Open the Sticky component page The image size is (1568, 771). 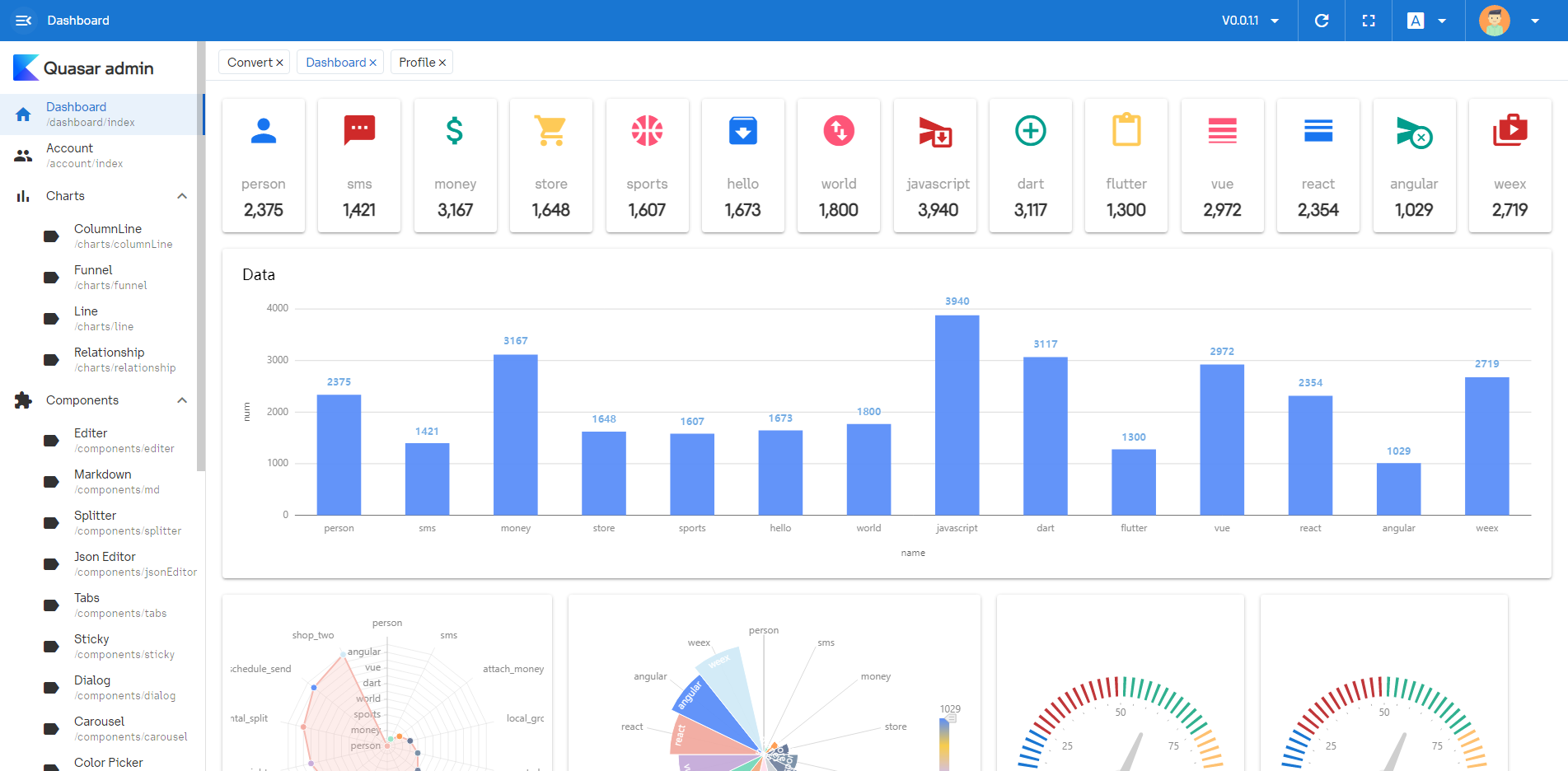pyautogui.click(x=99, y=647)
